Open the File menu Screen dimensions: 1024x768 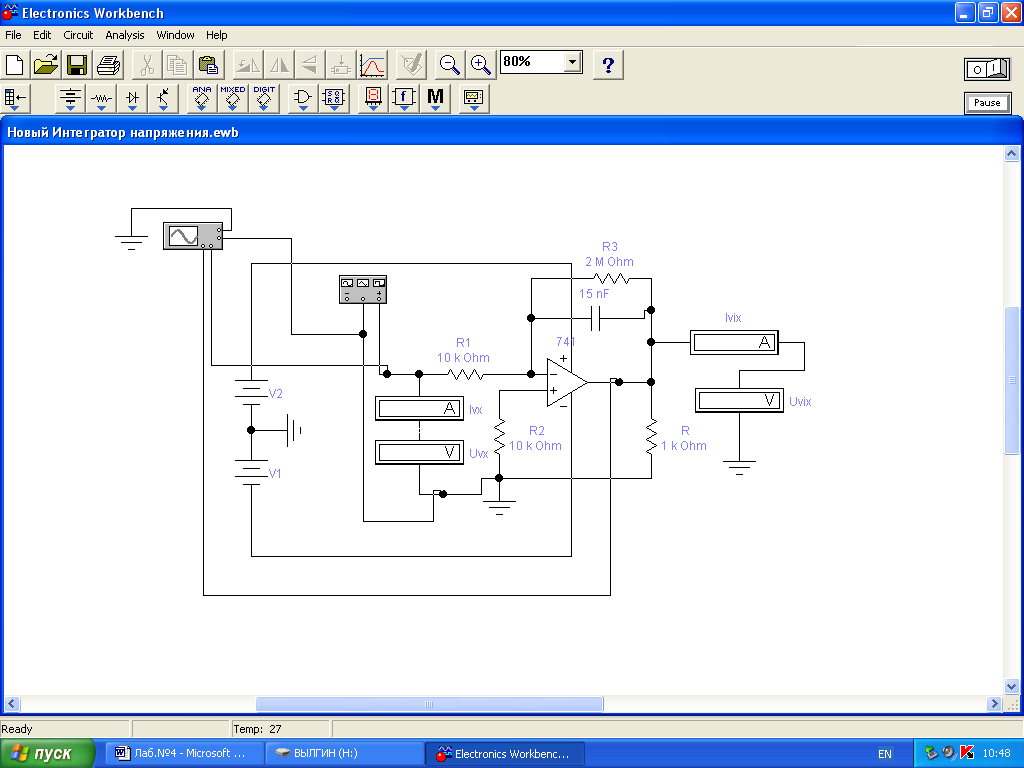point(13,35)
